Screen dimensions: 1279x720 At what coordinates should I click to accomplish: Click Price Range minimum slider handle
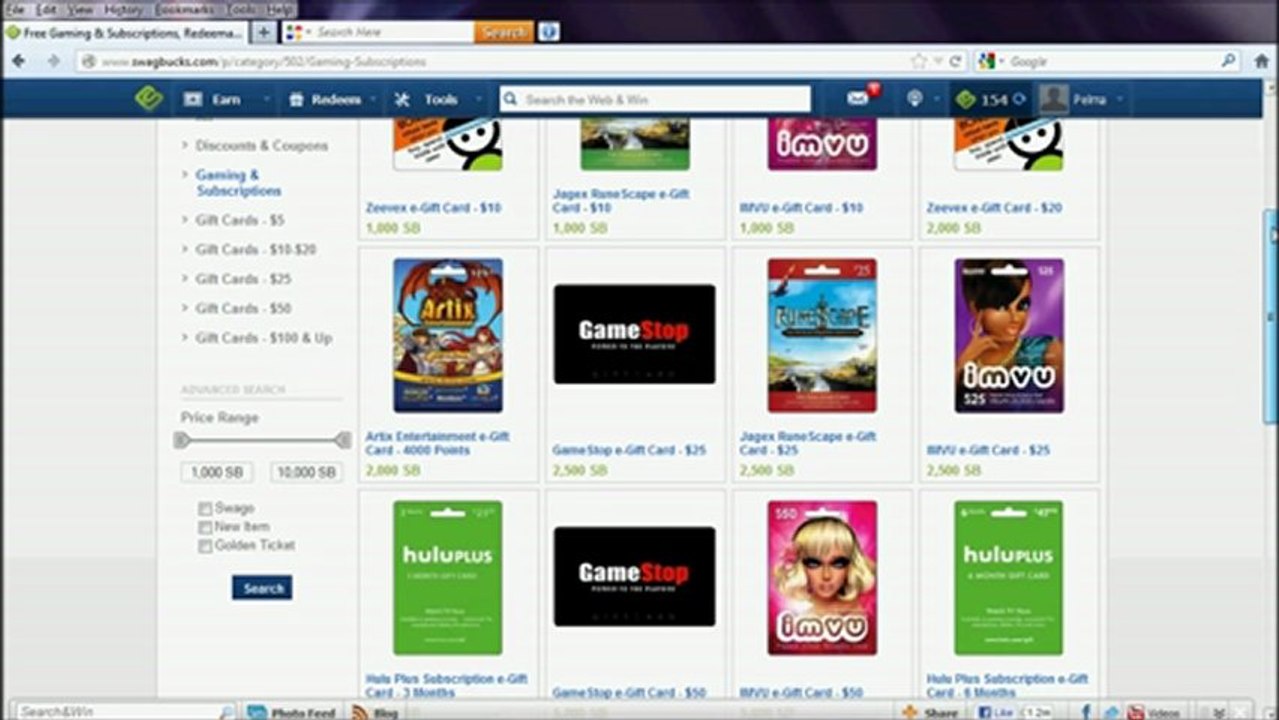pyautogui.click(x=181, y=440)
